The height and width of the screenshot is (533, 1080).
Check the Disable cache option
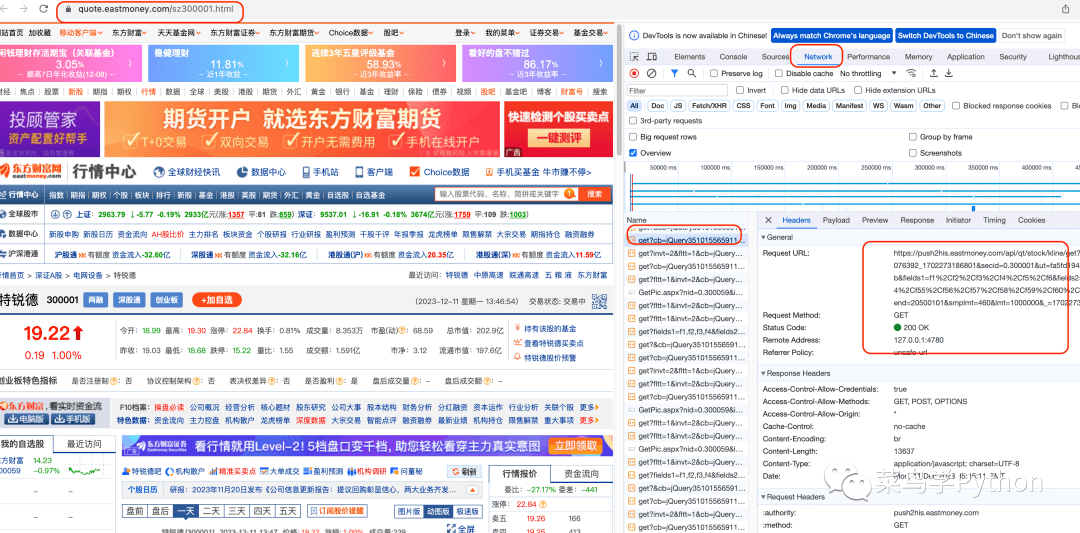coord(780,73)
